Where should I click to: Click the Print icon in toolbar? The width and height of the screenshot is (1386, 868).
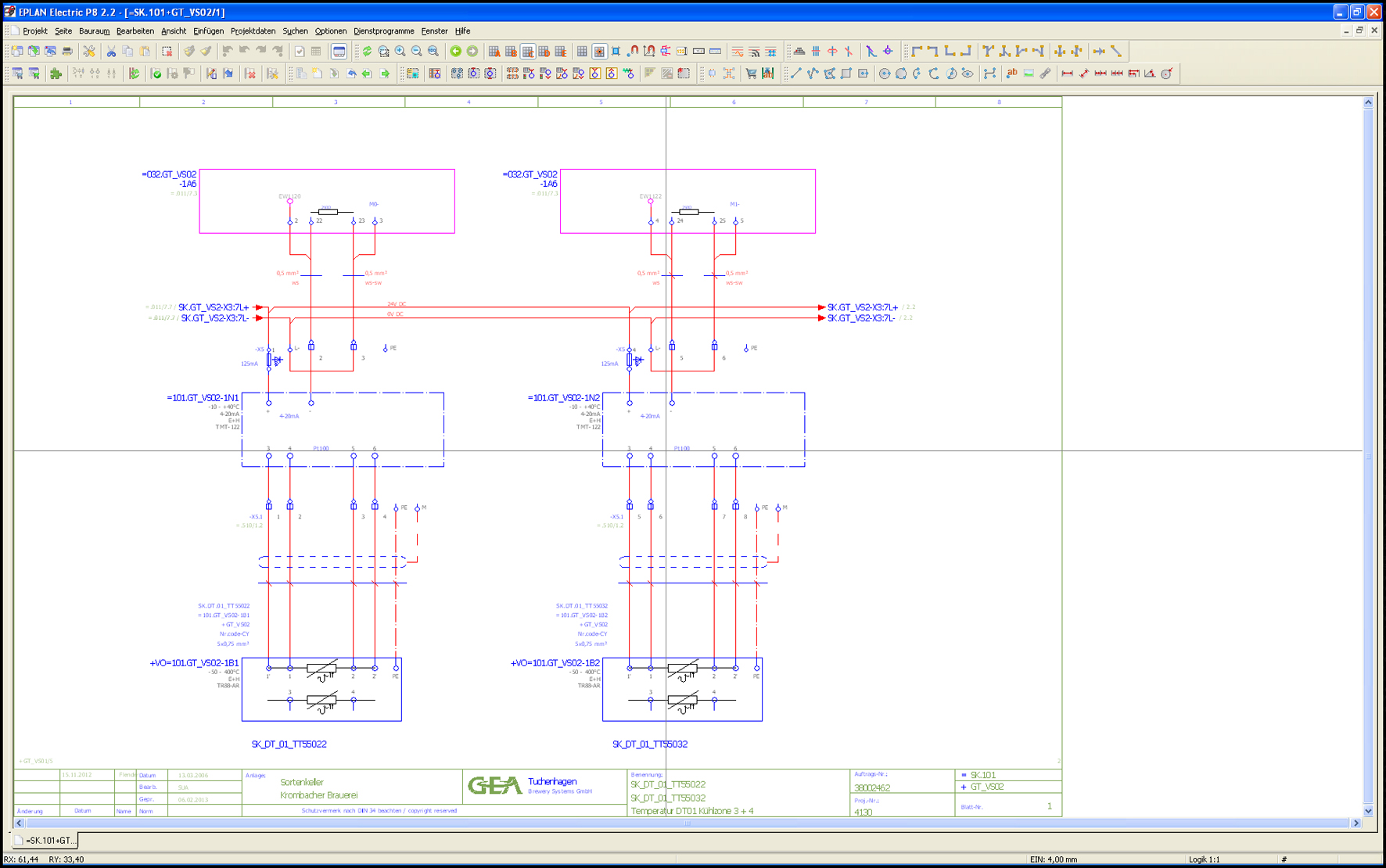[67, 52]
